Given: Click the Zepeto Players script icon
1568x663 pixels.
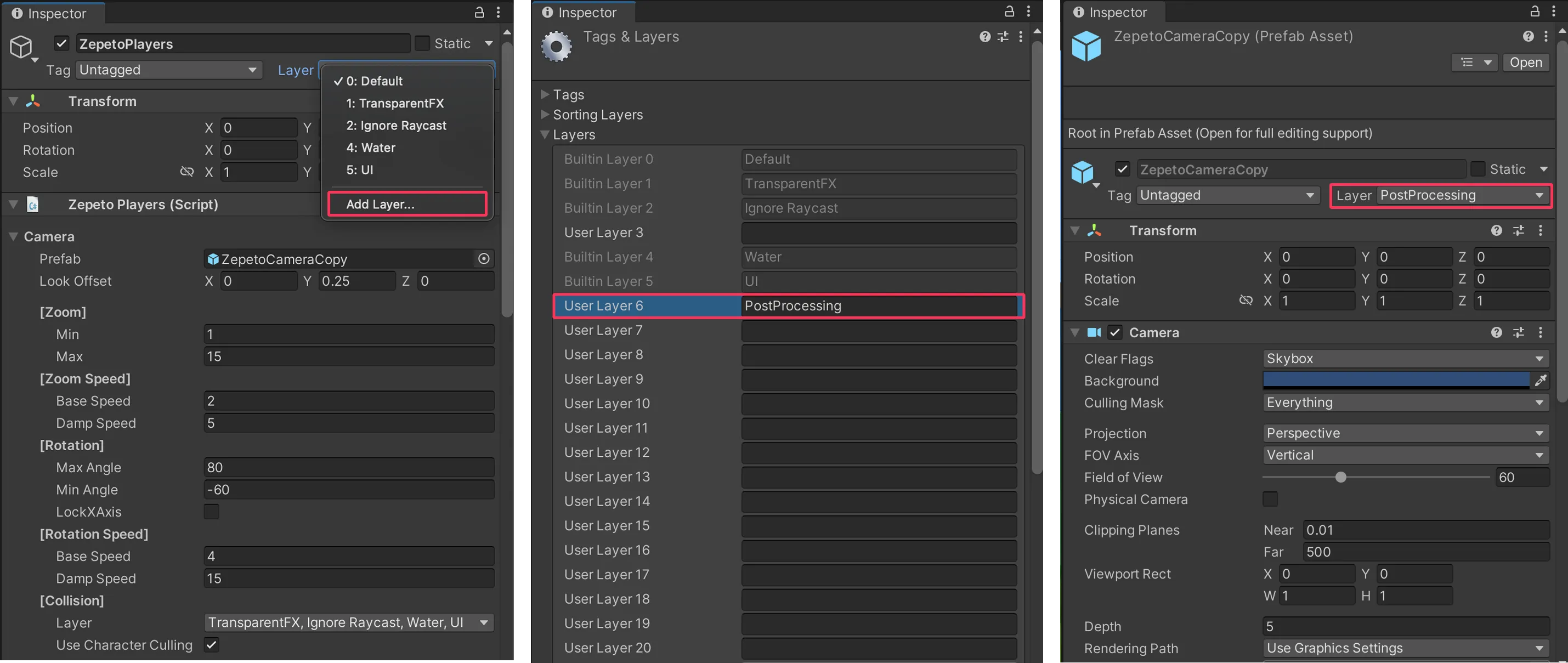Looking at the screenshot, I should point(33,205).
